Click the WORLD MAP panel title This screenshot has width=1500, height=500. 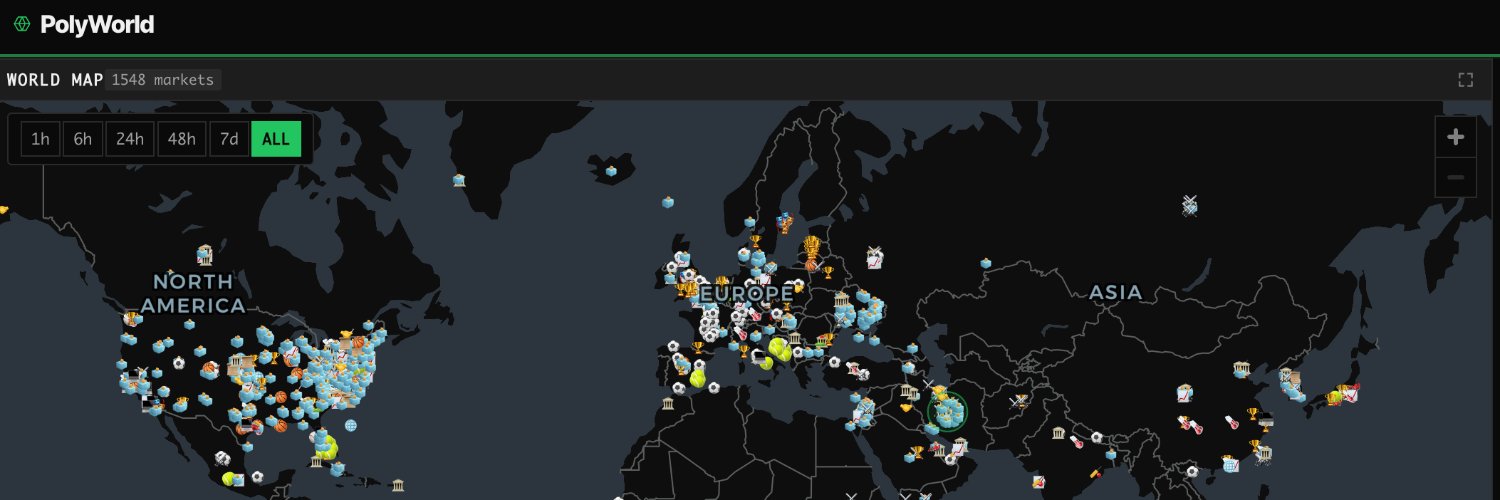[55, 80]
